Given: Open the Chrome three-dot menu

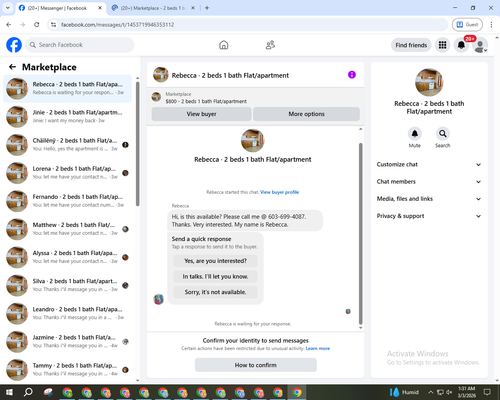Looking at the screenshot, I should pos(491,25).
